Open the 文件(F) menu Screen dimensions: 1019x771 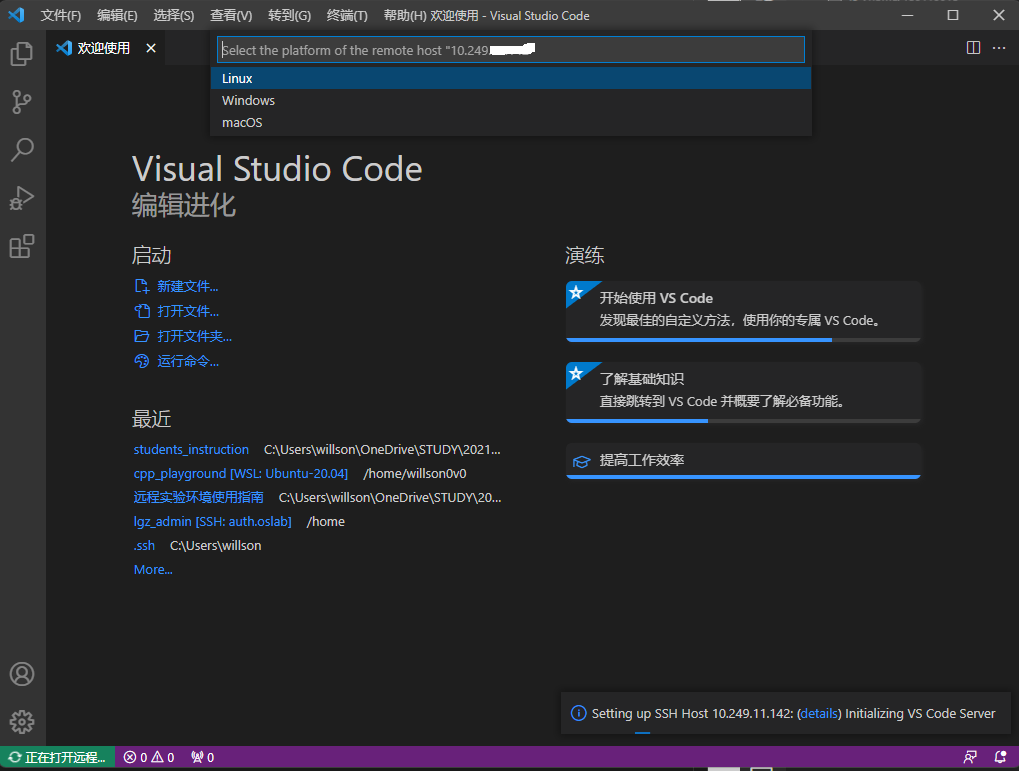click(x=61, y=16)
